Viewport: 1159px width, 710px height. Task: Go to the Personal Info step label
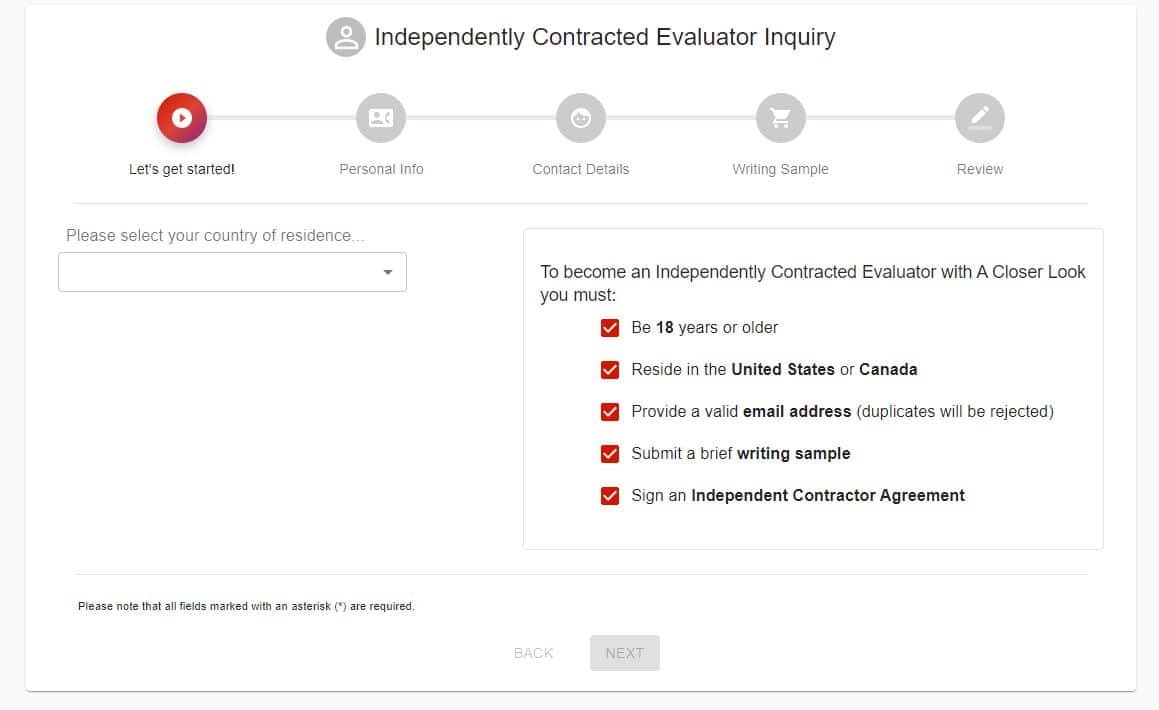tap(381, 169)
